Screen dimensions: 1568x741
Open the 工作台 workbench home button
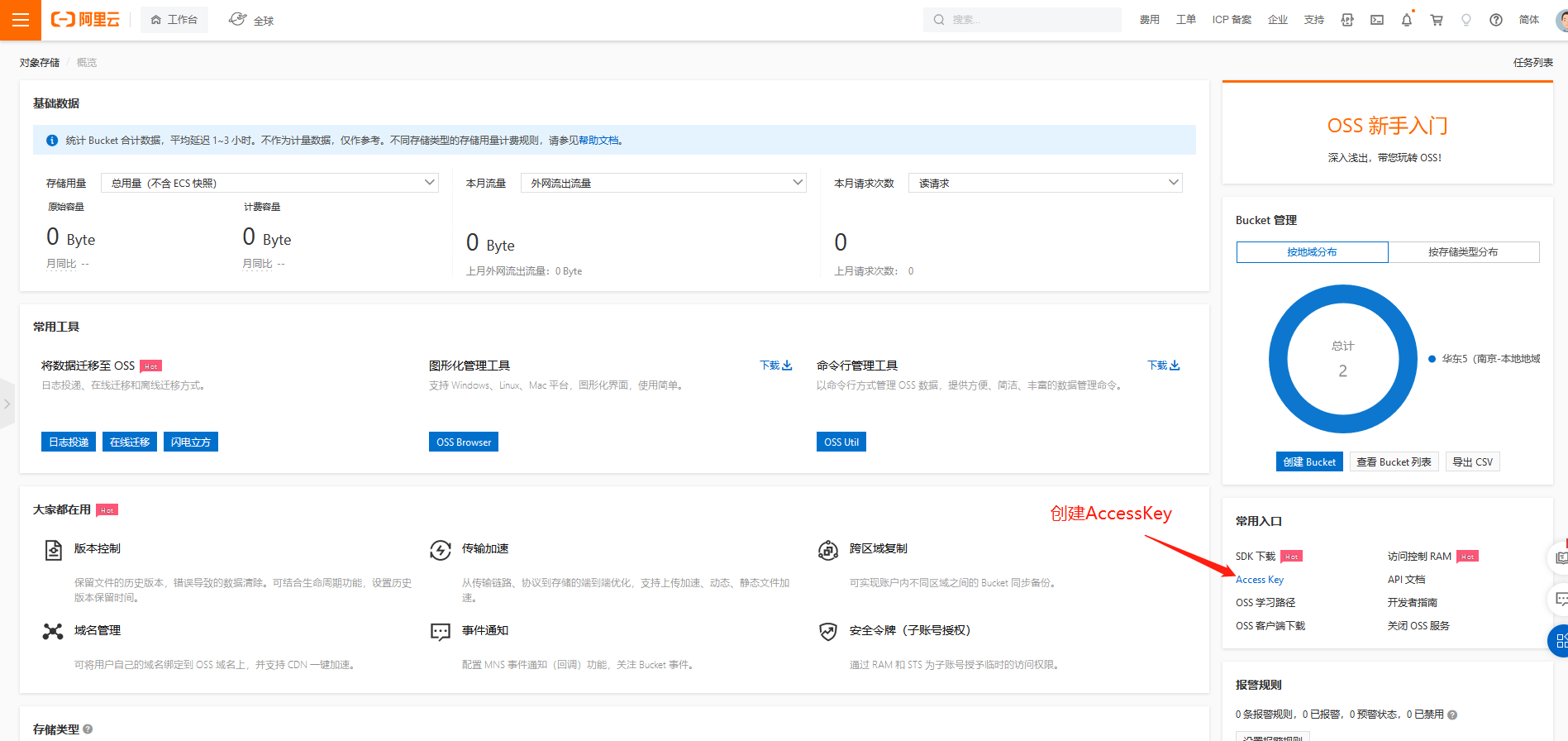[x=174, y=20]
